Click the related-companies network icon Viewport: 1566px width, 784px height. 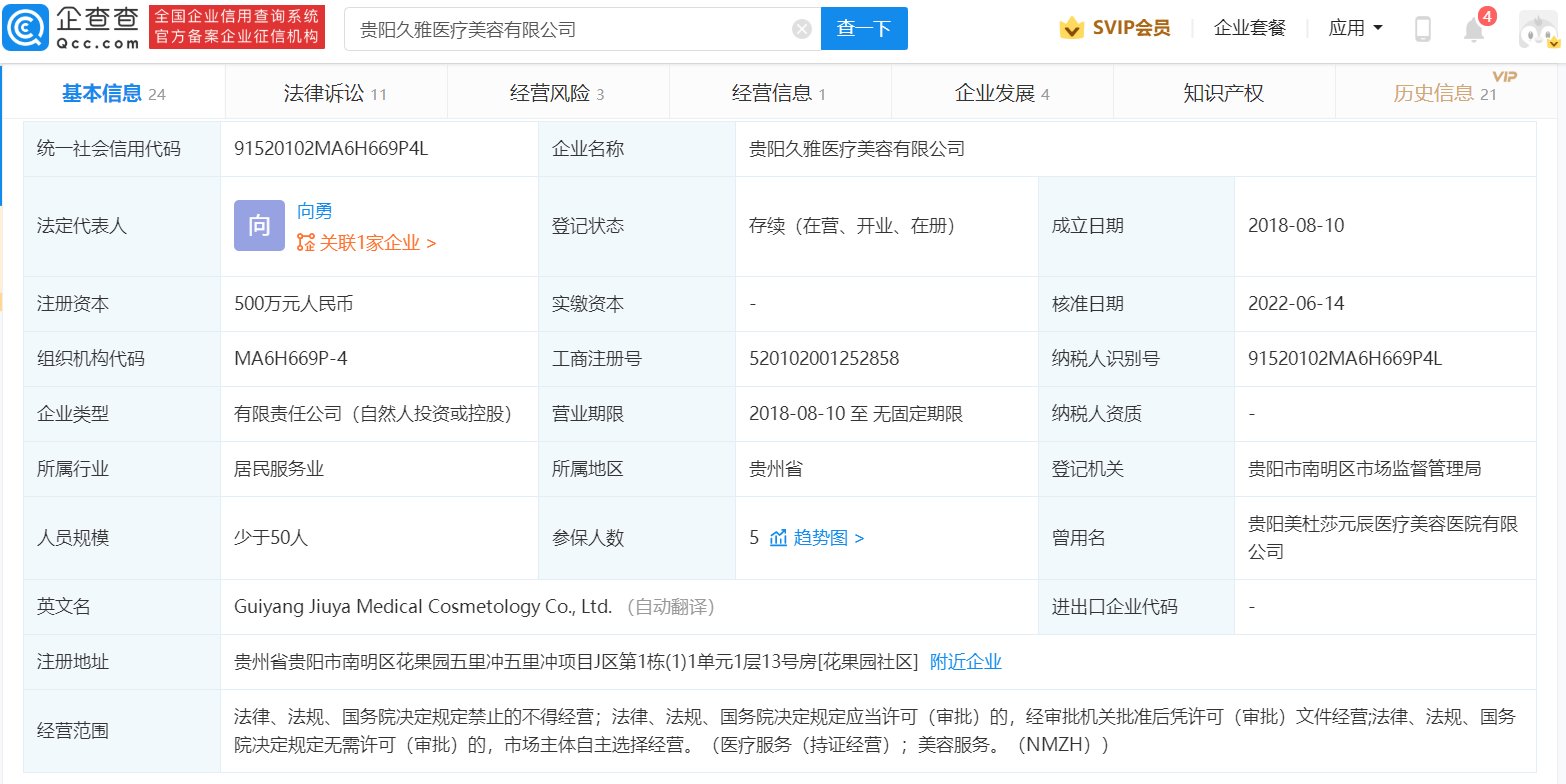coord(305,242)
